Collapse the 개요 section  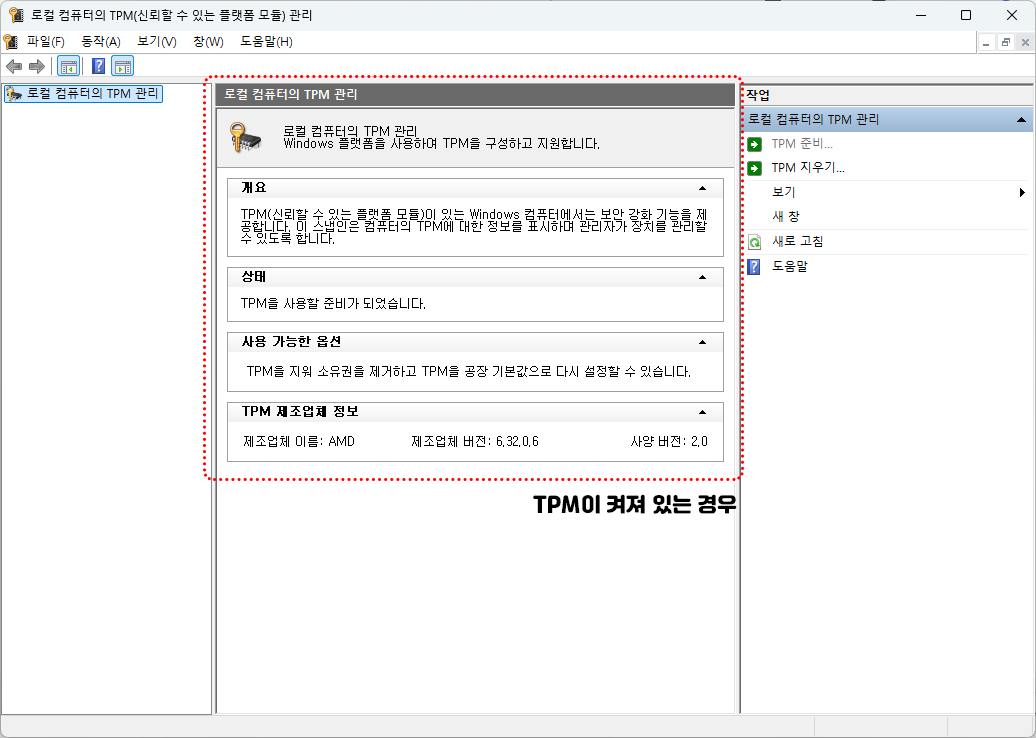702,188
